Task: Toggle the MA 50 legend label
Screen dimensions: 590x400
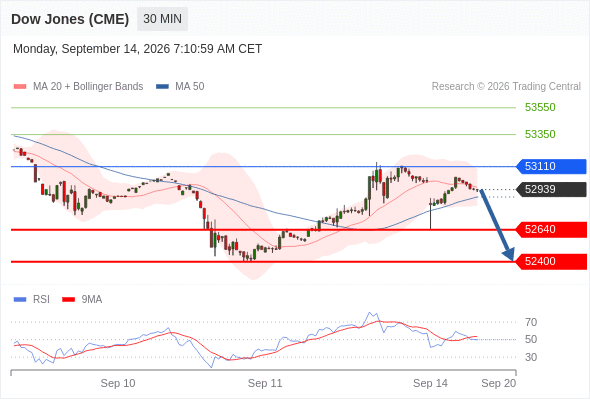Action: click(190, 87)
